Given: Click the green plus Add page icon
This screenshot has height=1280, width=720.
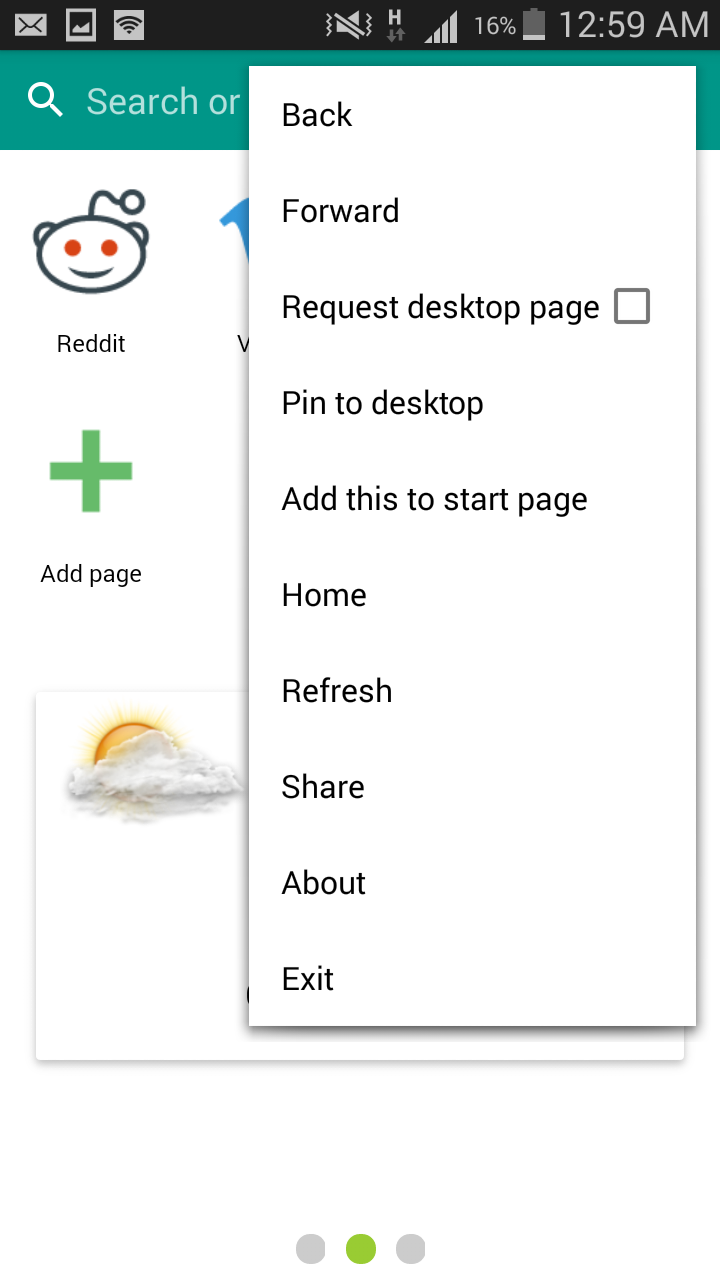Looking at the screenshot, I should [91, 471].
